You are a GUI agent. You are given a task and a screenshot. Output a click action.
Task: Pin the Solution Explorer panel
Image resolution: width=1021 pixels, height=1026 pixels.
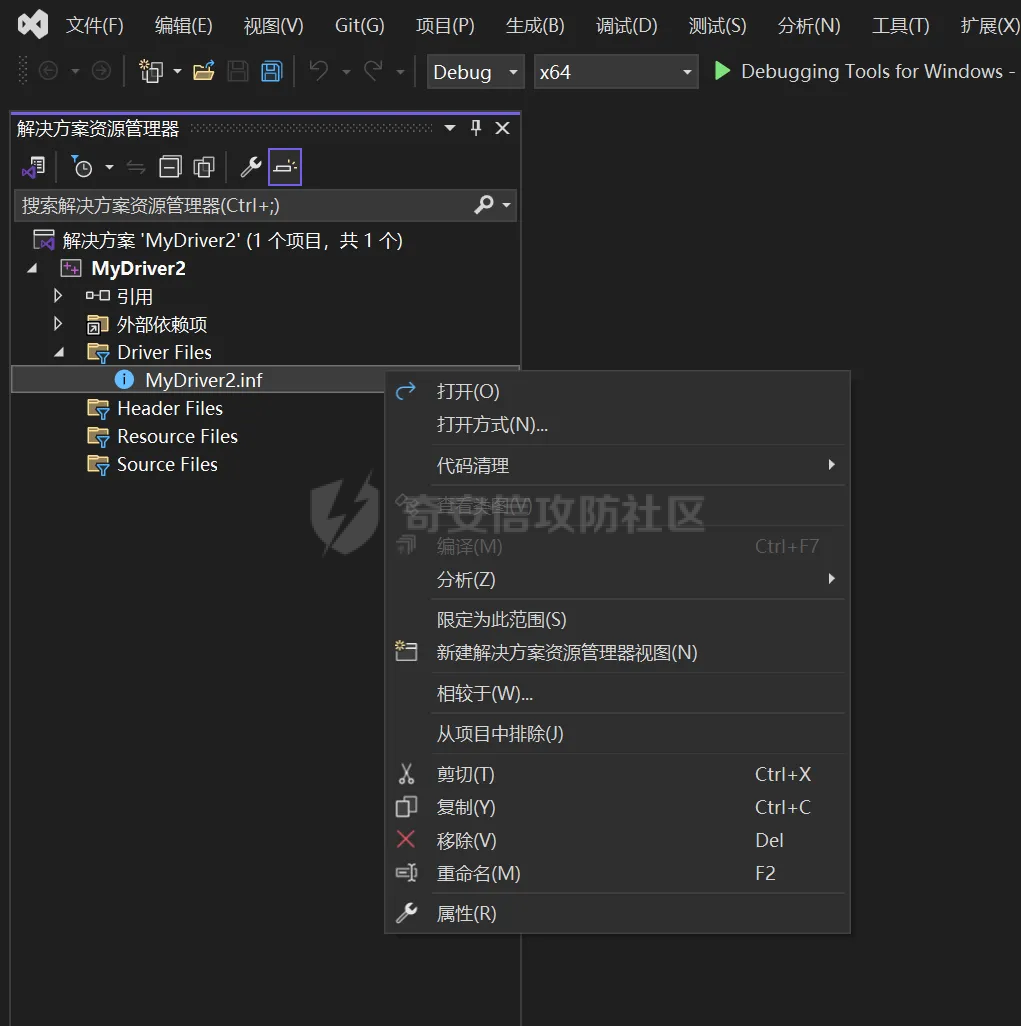pos(476,128)
